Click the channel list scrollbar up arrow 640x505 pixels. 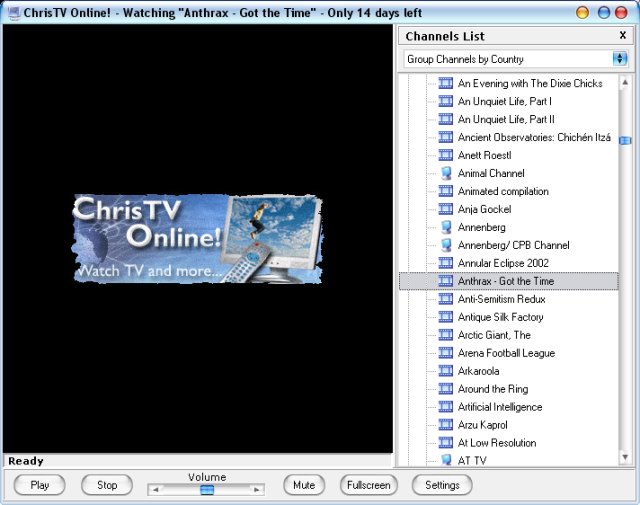(x=625, y=83)
